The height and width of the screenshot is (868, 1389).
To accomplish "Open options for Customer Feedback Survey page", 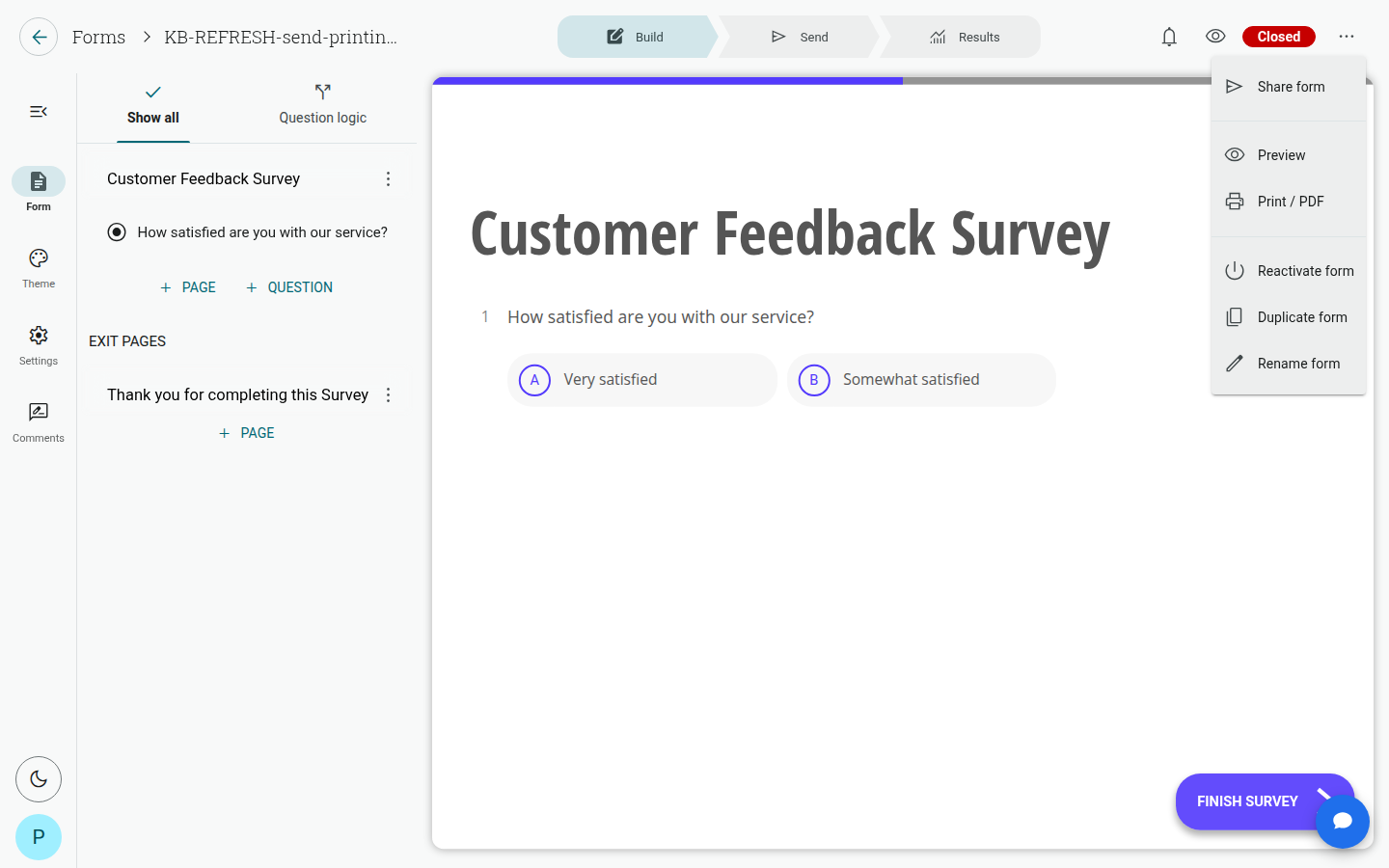I will (x=388, y=179).
